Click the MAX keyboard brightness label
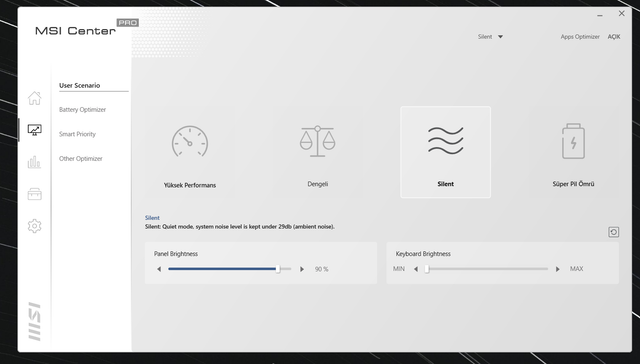640x364 pixels. (576, 269)
